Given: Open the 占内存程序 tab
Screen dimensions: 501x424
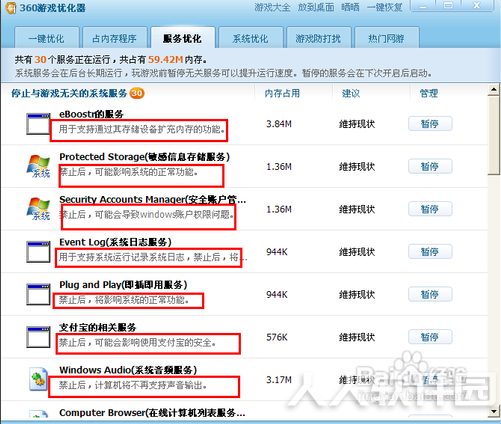Looking at the screenshot, I should click(114, 38).
